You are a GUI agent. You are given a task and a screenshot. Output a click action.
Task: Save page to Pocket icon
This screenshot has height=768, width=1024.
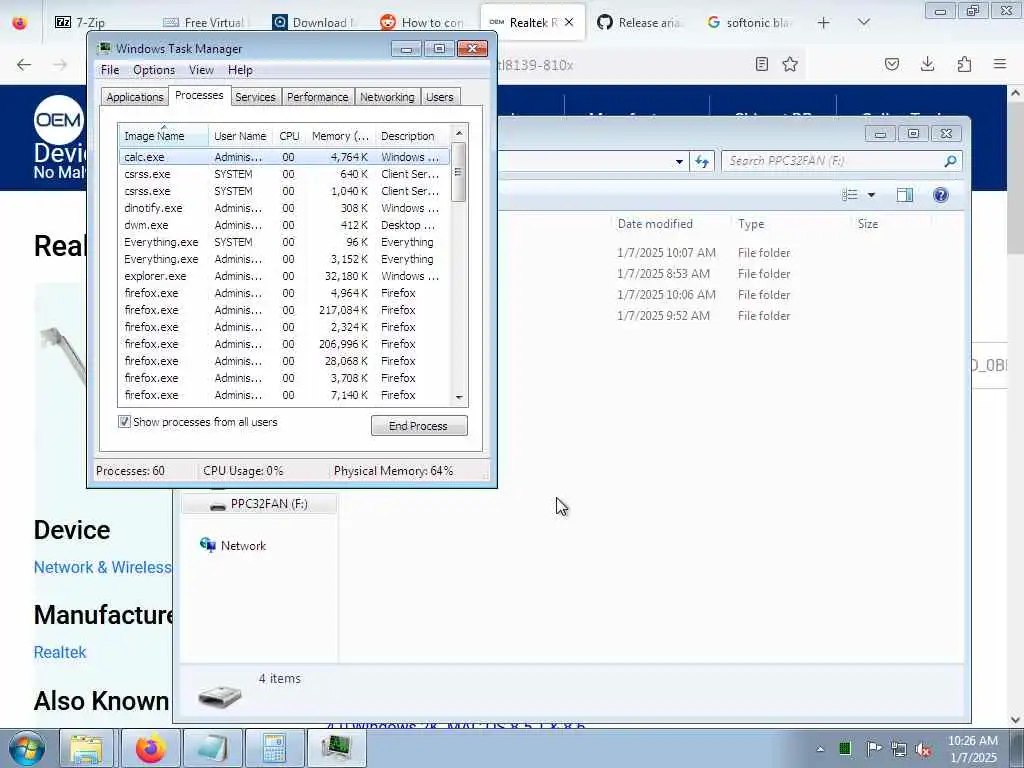[892, 64]
